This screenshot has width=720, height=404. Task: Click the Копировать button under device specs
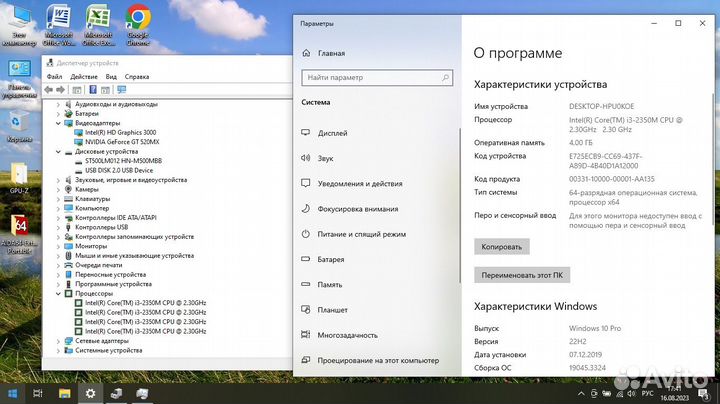pyautogui.click(x=501, y=247)
